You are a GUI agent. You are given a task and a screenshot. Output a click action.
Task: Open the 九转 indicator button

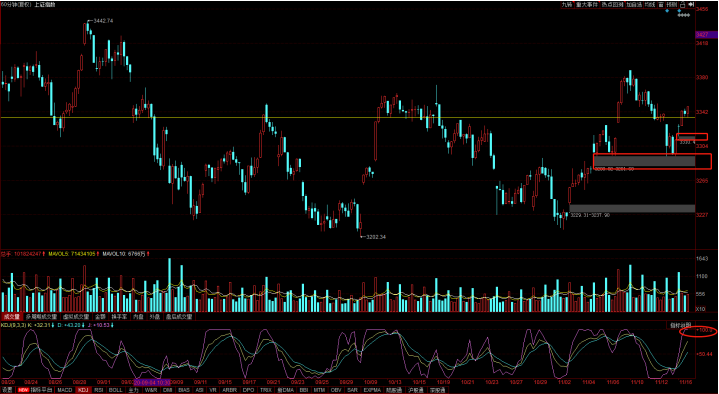[x=568, y=5]
